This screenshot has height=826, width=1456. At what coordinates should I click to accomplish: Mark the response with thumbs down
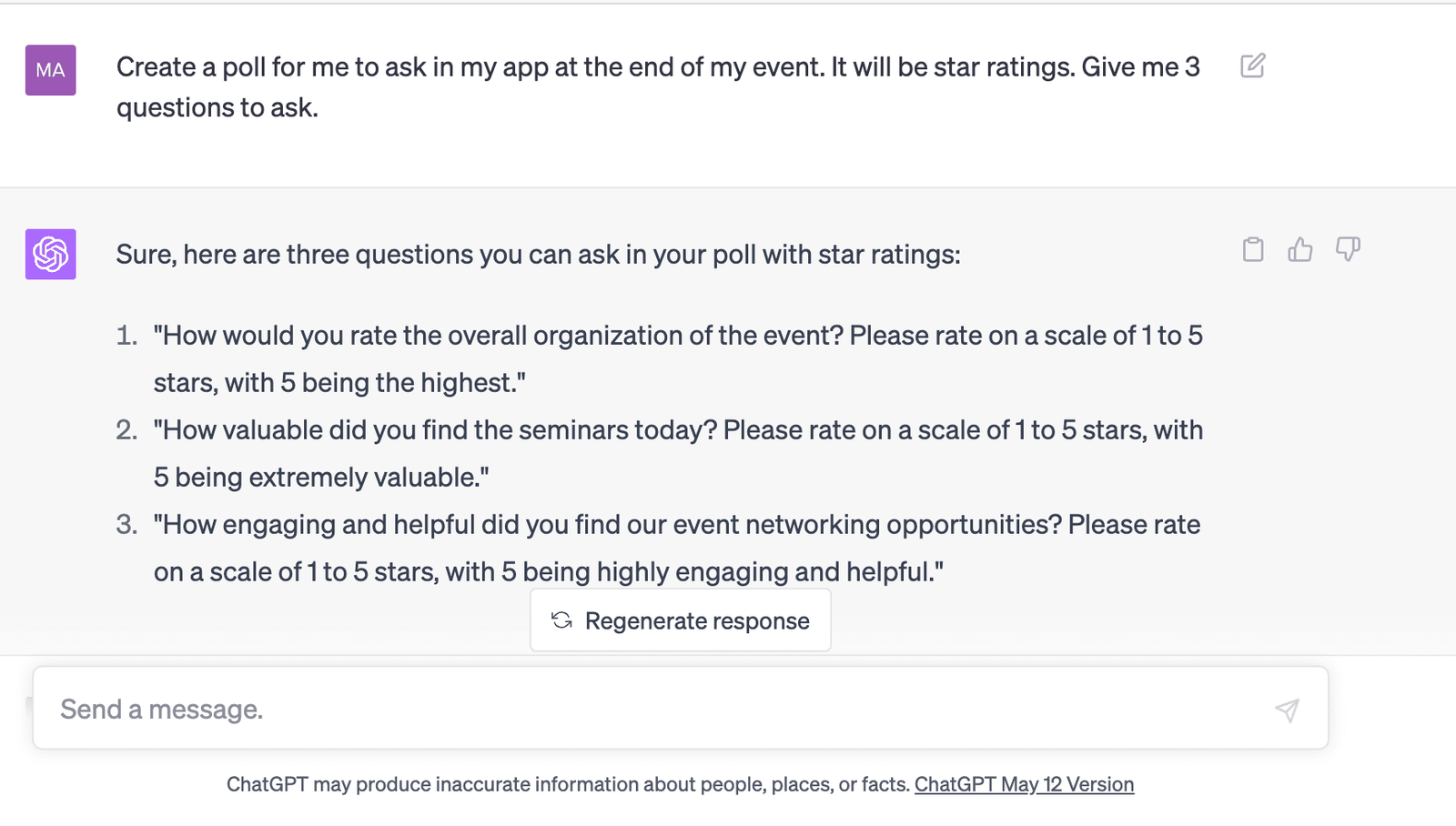click(1348, 249)
